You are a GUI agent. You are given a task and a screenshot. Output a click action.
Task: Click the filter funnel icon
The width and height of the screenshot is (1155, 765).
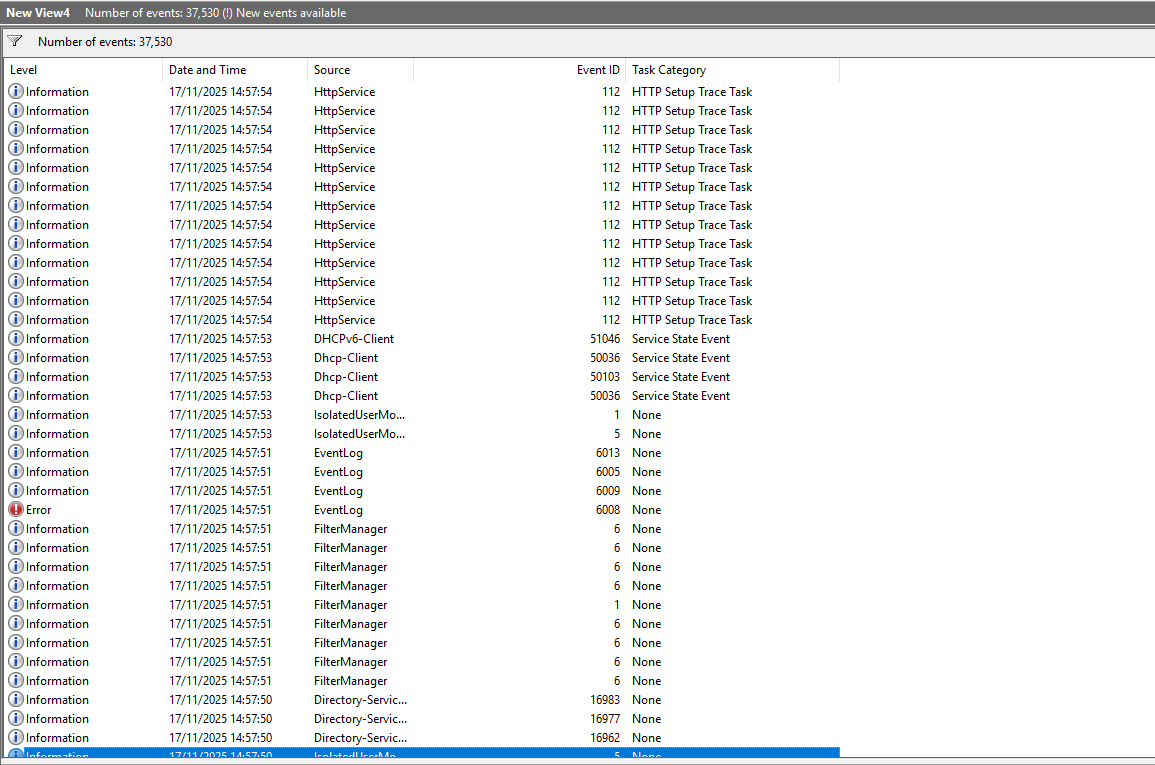pos(15,41)
